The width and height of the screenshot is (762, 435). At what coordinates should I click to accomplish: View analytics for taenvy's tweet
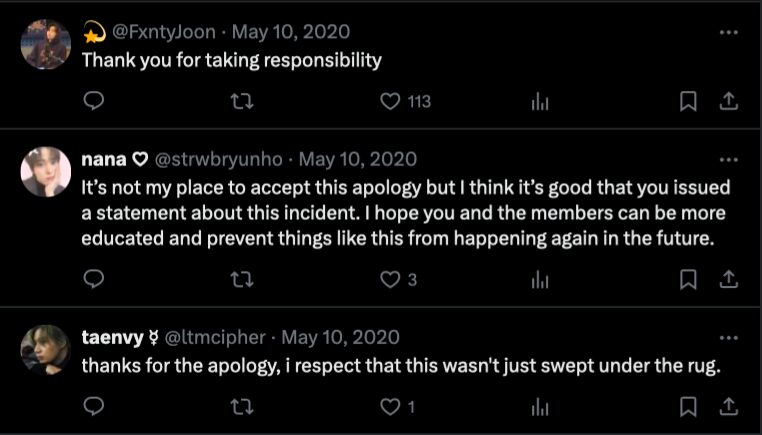[539, 406]
